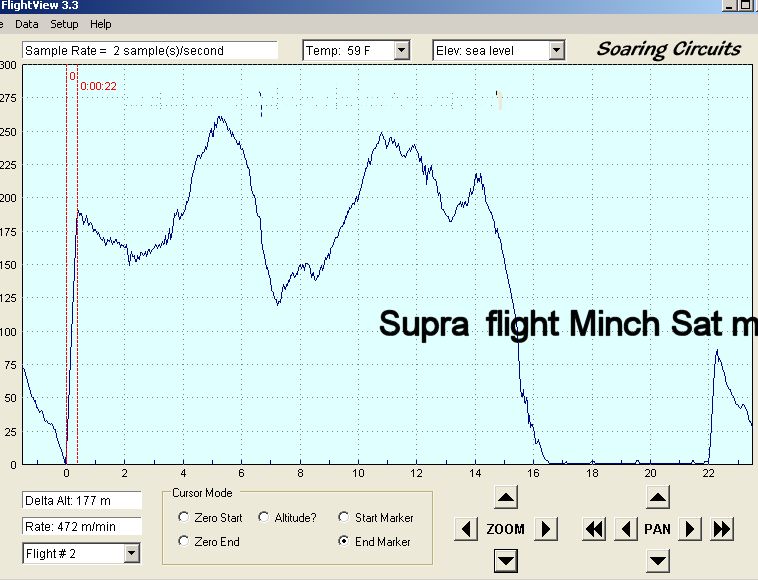Open the Setup menu
Viewport: 758px width, 580px height.
tap(64, 24)
